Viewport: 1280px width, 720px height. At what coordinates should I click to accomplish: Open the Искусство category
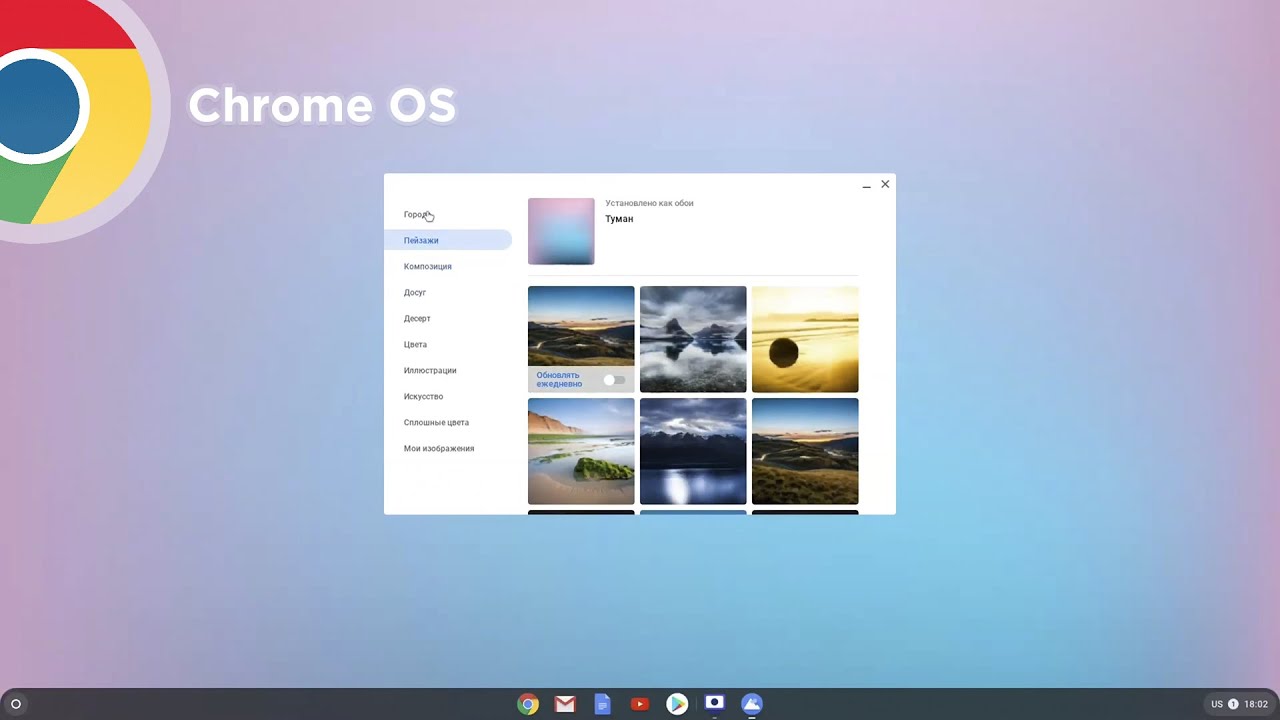[448, 396]
